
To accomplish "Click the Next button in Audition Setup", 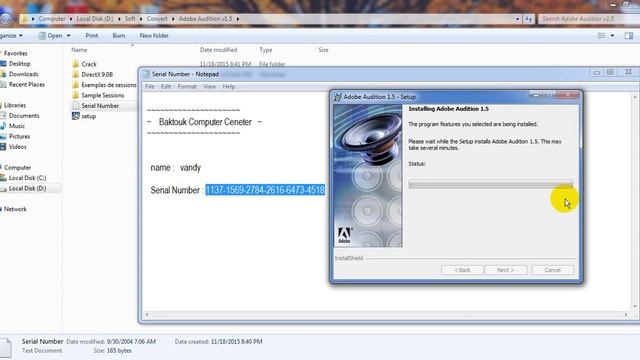I will click(505, 270).
